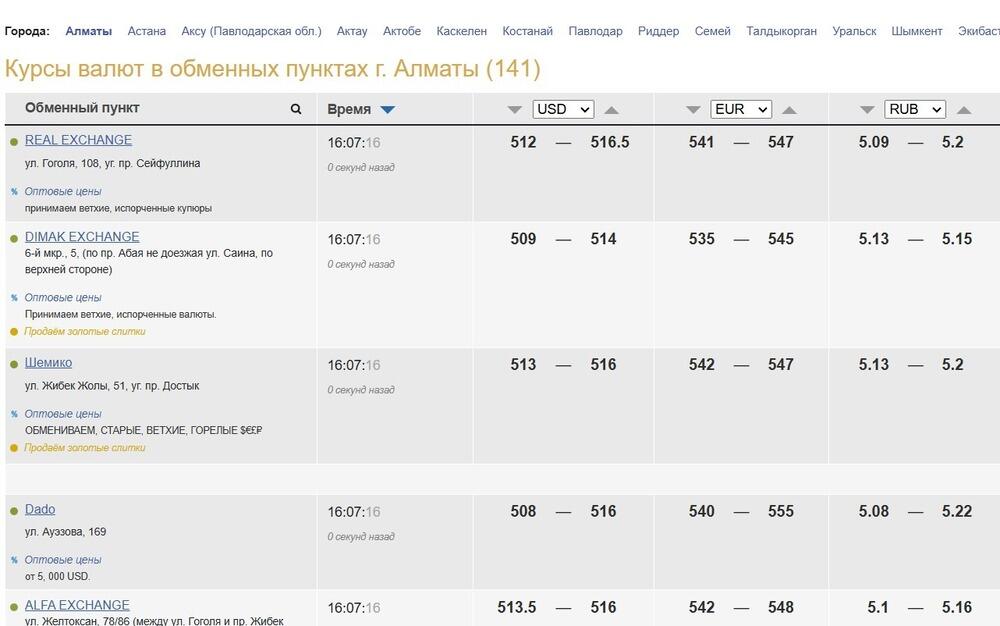
Task: Click the search magnifier in Обменный пункт header
Action: pos(296,109)
